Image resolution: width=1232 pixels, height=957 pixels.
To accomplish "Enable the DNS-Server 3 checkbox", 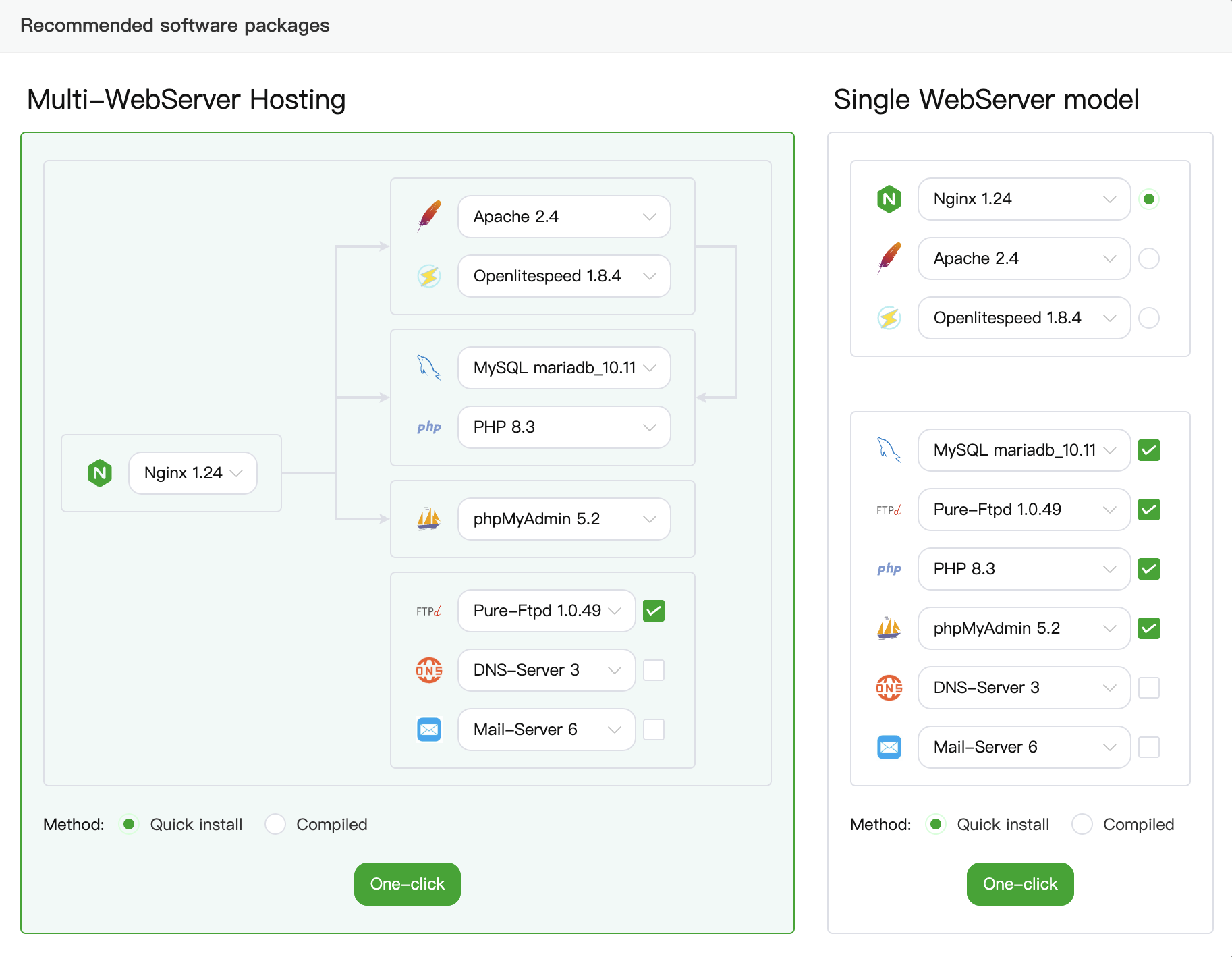I will pos(653,669).
